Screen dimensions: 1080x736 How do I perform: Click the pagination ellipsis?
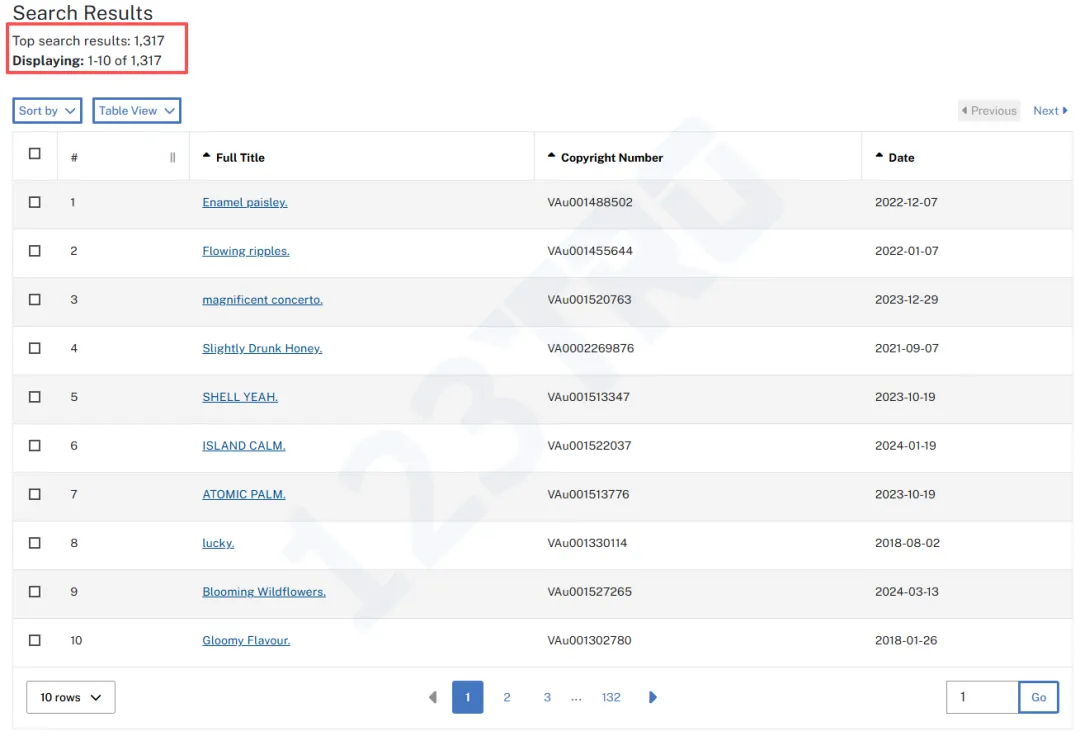(577, 699)
